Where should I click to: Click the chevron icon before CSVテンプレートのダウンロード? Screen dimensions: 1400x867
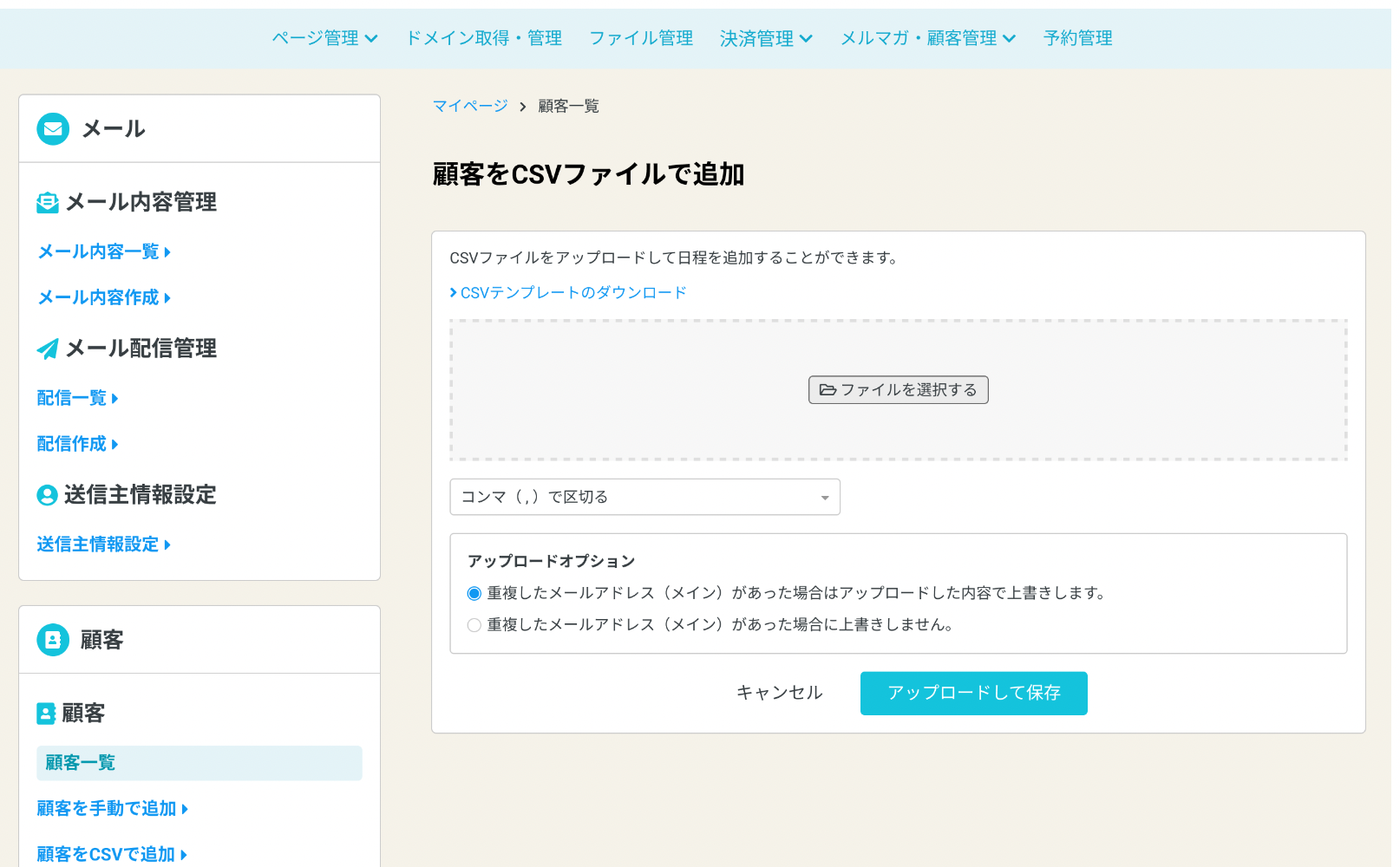click(454, 293)
